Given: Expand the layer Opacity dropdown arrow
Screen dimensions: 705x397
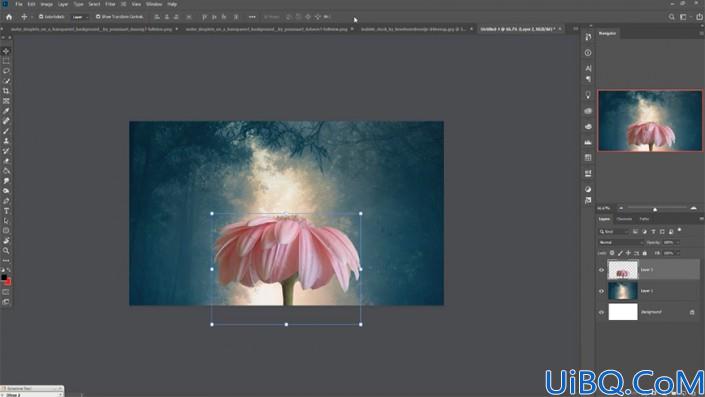Looking at the screenshot, I should coord(677,242).
